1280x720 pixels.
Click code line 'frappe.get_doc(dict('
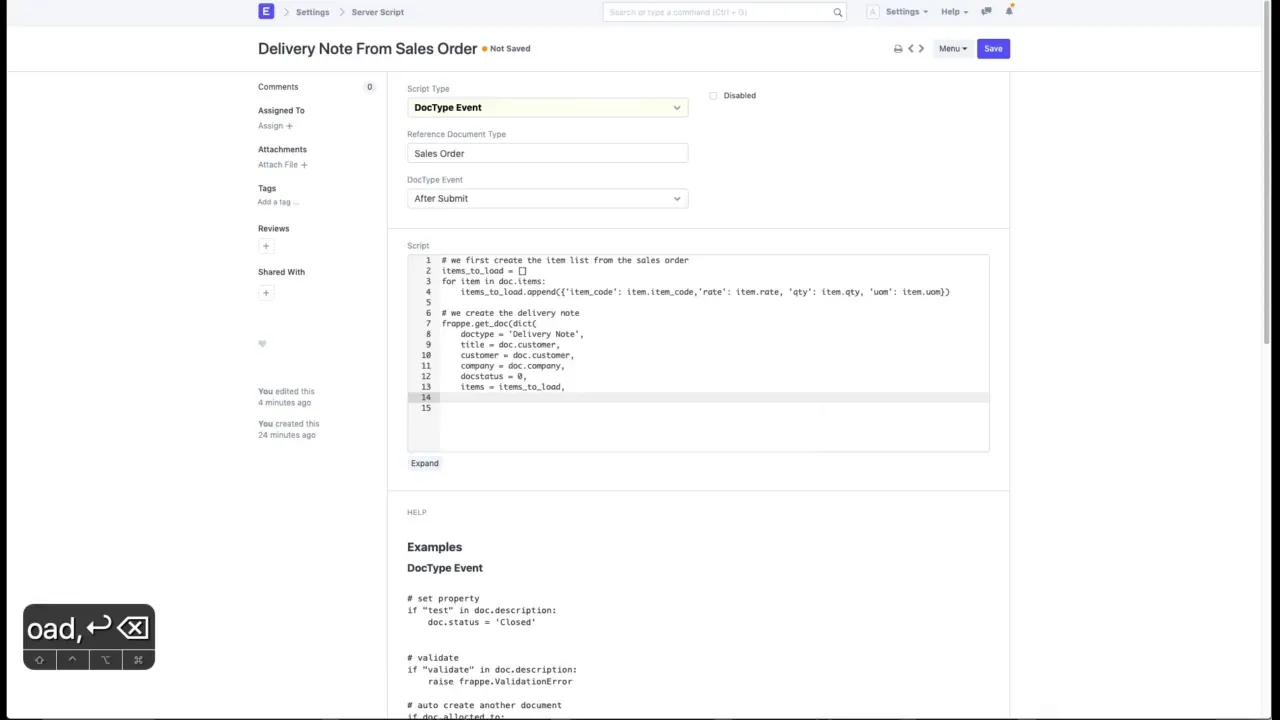click(x=489, y=323)
